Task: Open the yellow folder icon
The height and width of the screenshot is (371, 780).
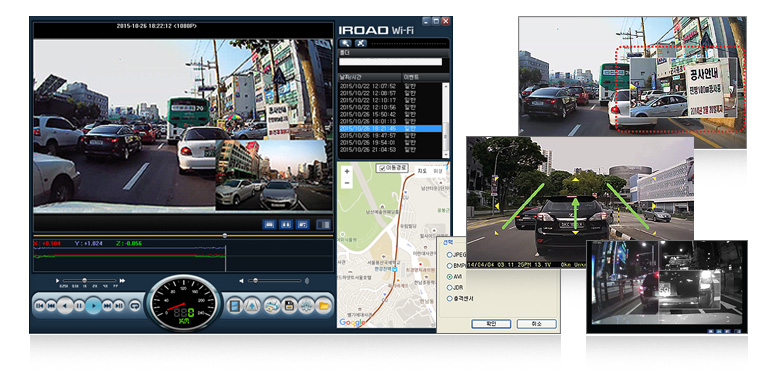Action: pos(324,306)
